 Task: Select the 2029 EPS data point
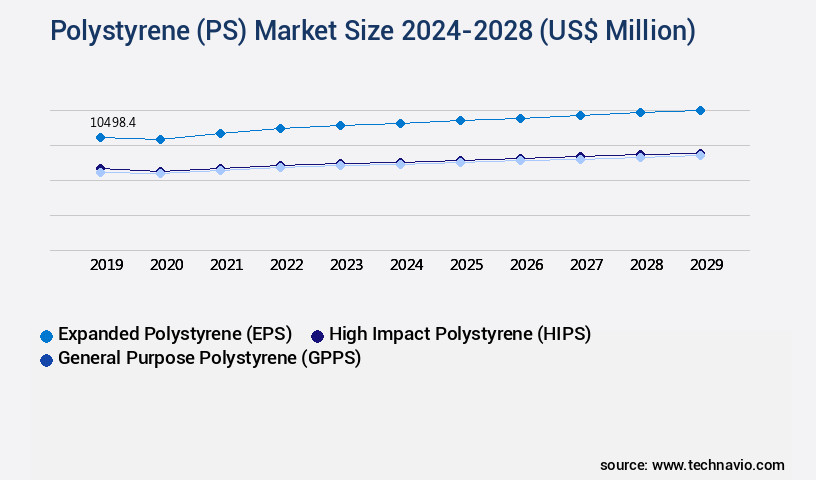click(x=700, y=110)
